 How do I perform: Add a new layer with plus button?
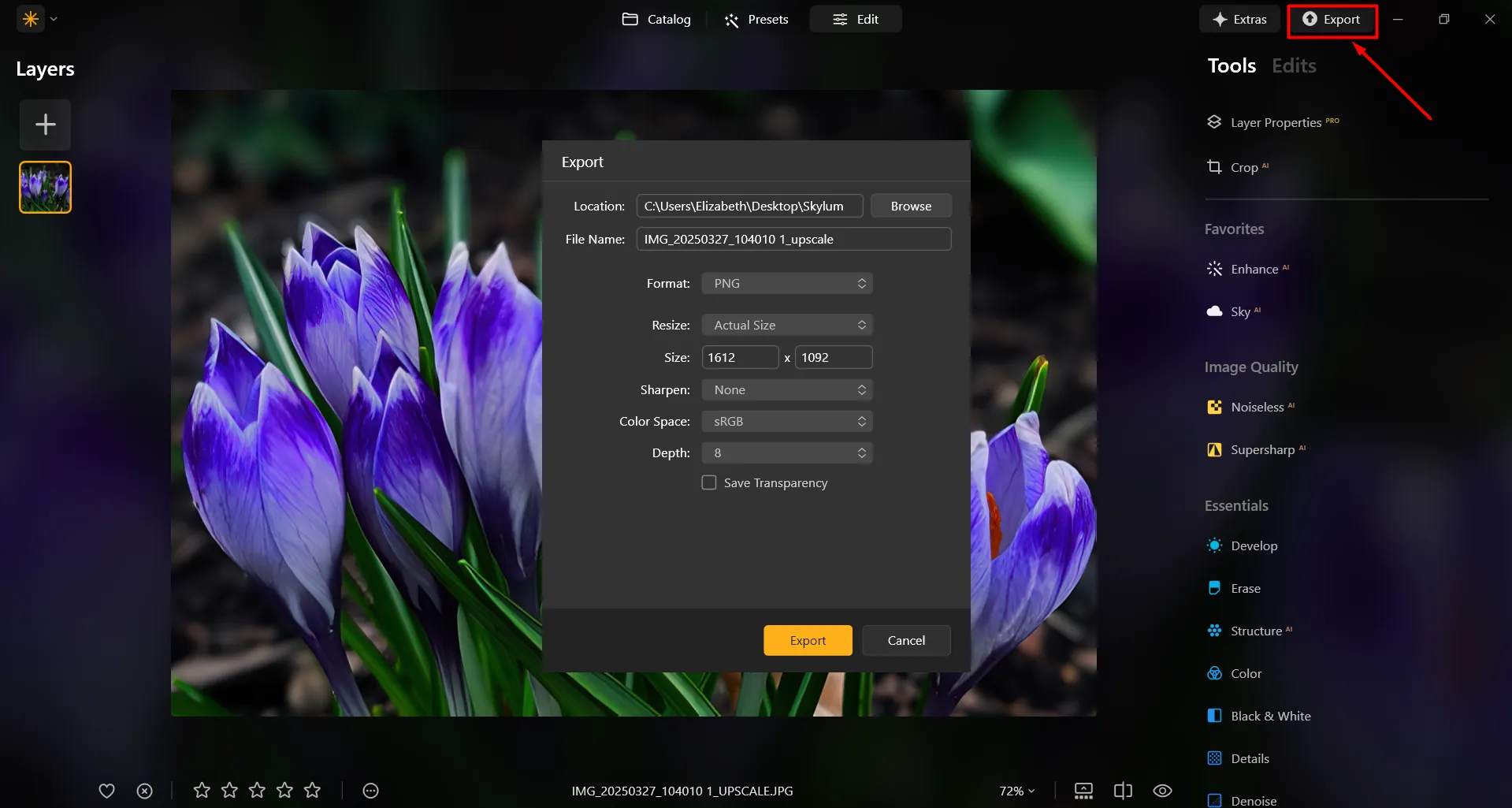[46, 125]
